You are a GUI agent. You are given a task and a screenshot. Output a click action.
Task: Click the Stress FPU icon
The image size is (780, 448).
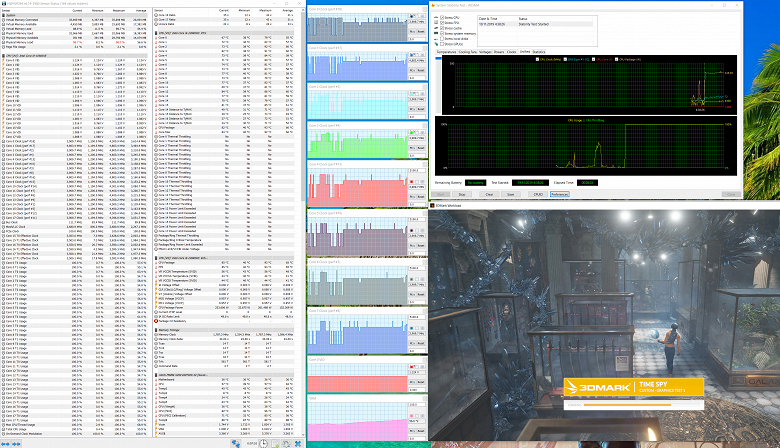[437, 21]
